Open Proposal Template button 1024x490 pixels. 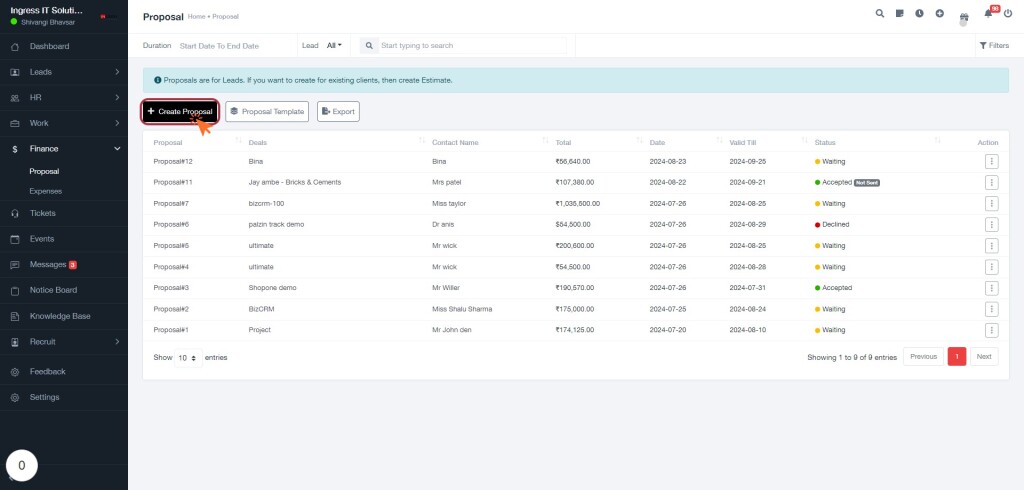click(267, 112)
